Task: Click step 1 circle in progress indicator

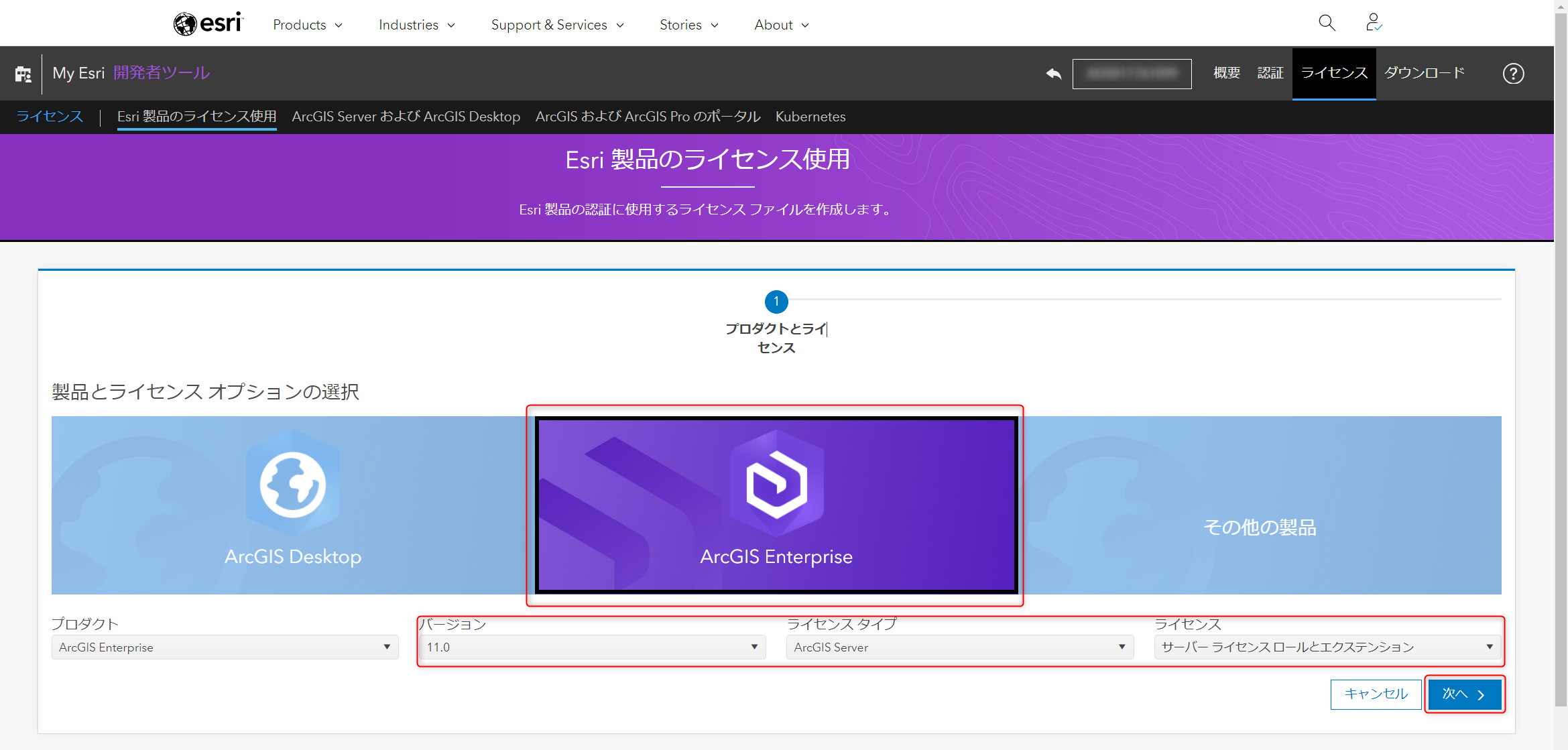Action: [x=776, y=302]
